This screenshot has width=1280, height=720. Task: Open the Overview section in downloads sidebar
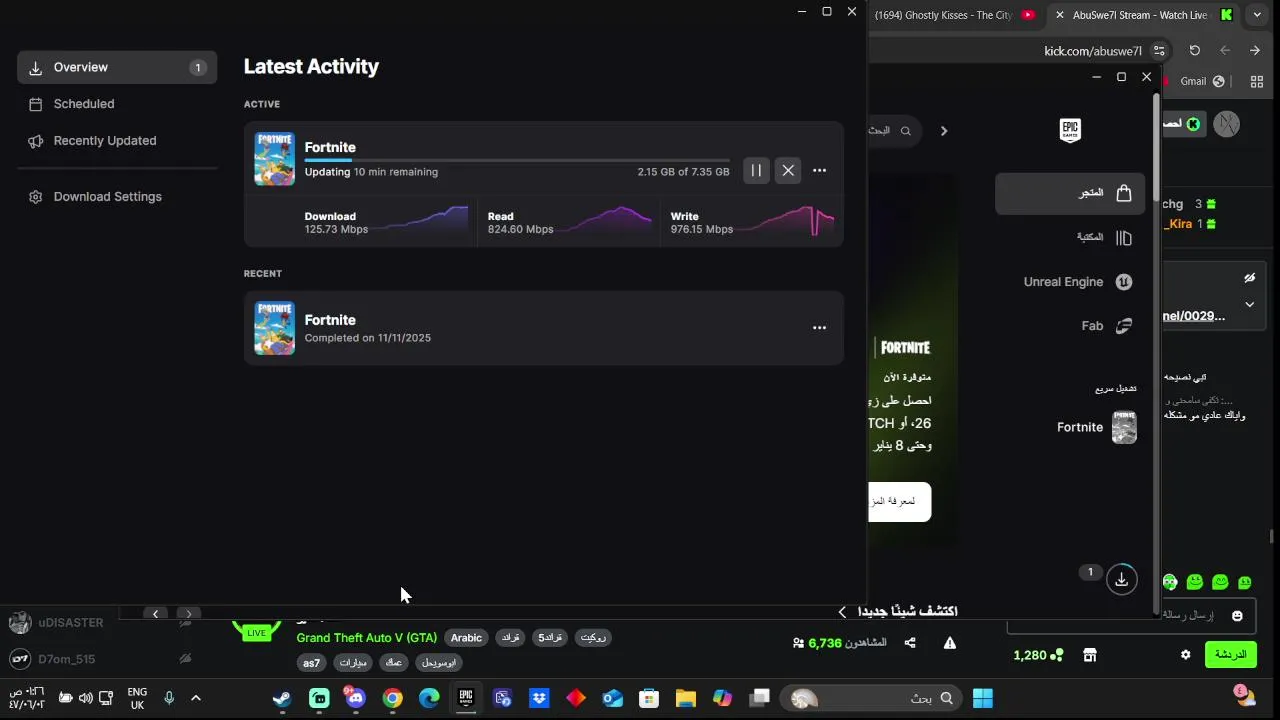pos(117,67)
